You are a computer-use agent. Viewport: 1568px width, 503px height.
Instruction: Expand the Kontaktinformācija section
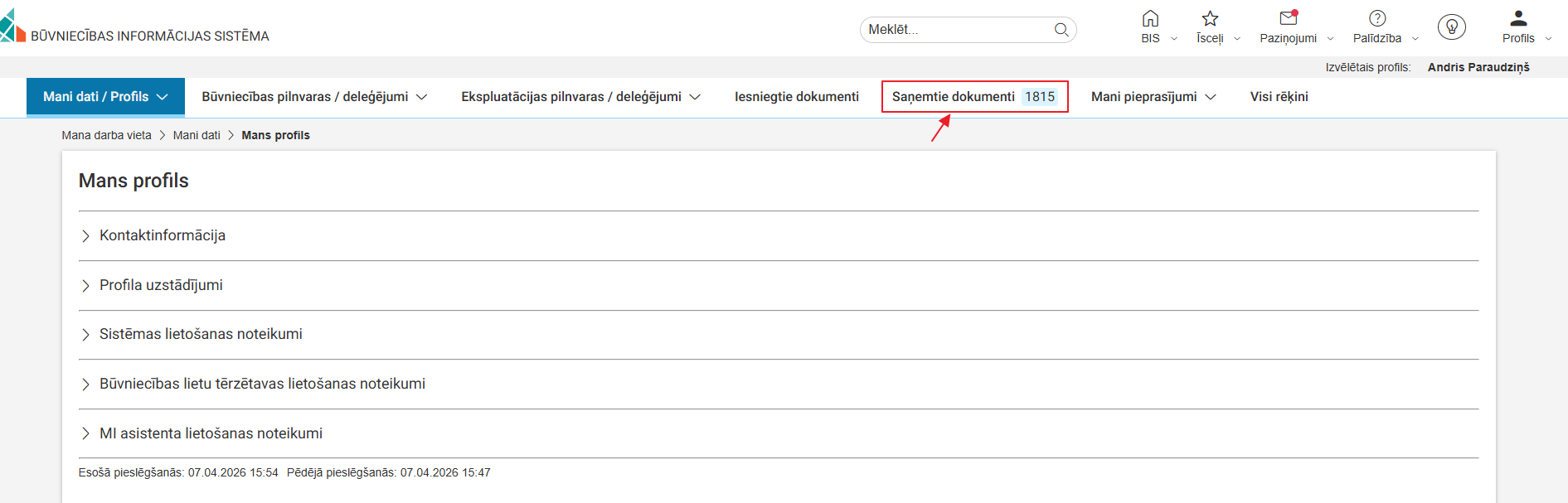coord(162,235)
